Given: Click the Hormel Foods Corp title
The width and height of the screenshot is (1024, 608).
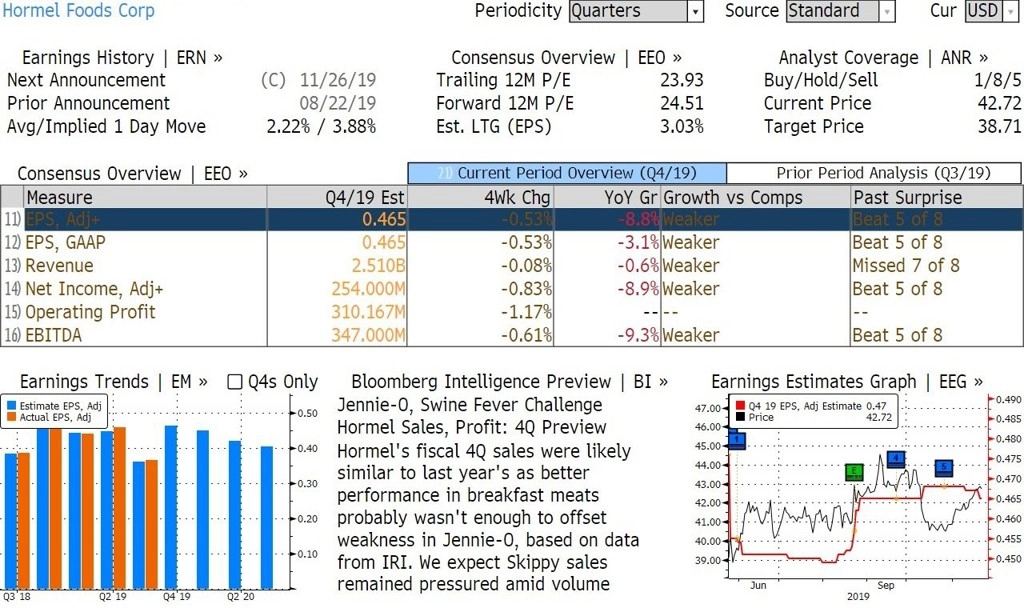Looking at the screenshot, I should click(78, 10).
